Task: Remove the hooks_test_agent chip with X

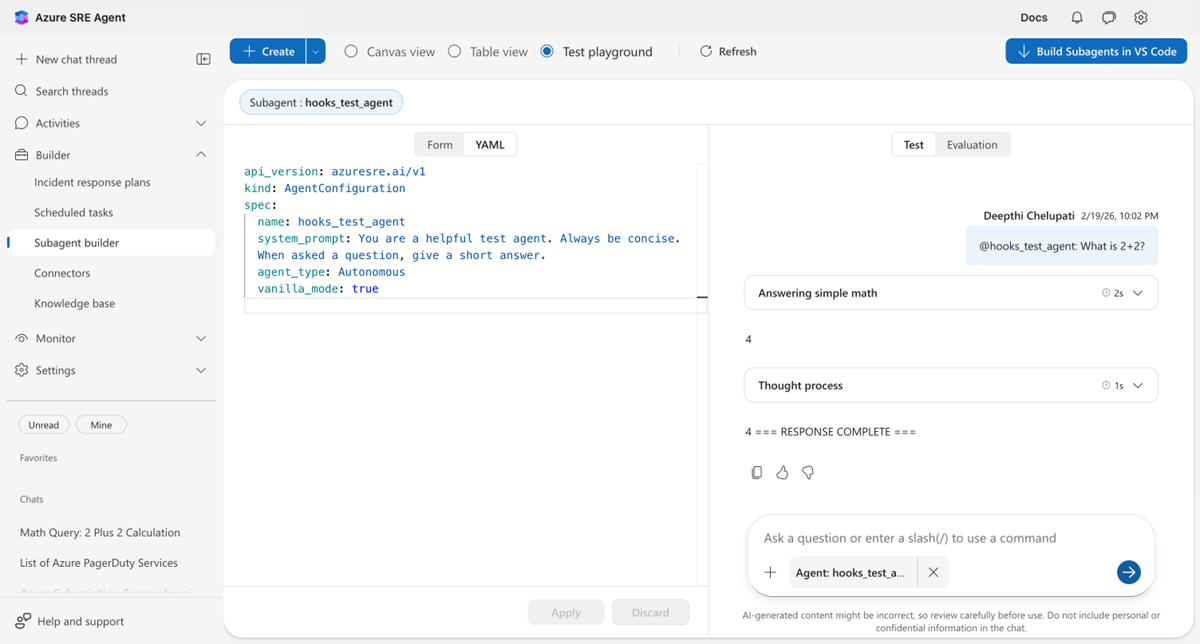Action: pos(933,573)
